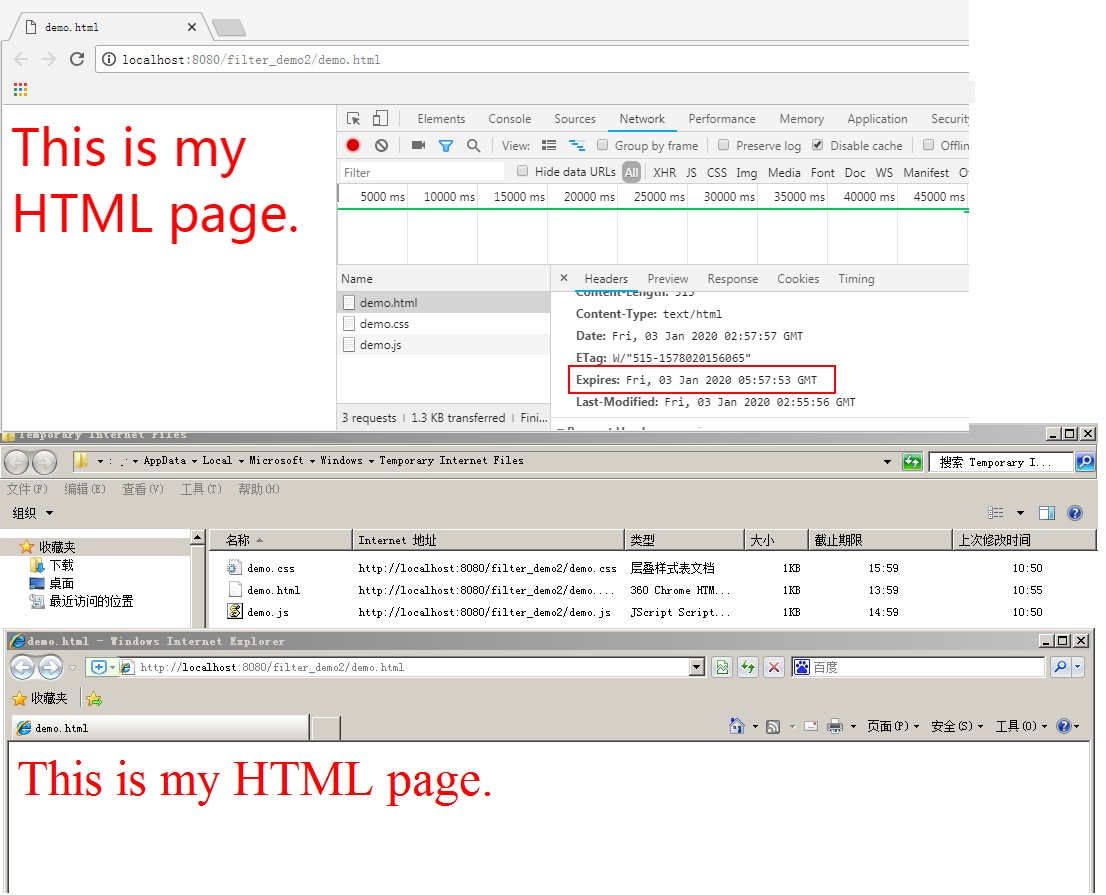Search Temporary Internet Files with magnifier icon
The height and width of the screenshot is (895, 1106).
point(1085,462)
